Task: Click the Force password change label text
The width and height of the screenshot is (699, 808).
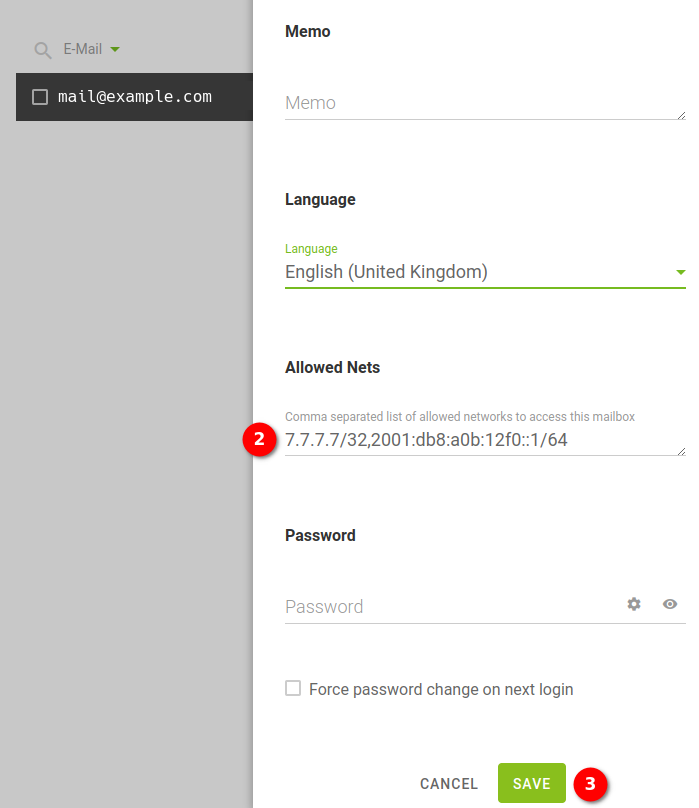Action: point(441,689)
